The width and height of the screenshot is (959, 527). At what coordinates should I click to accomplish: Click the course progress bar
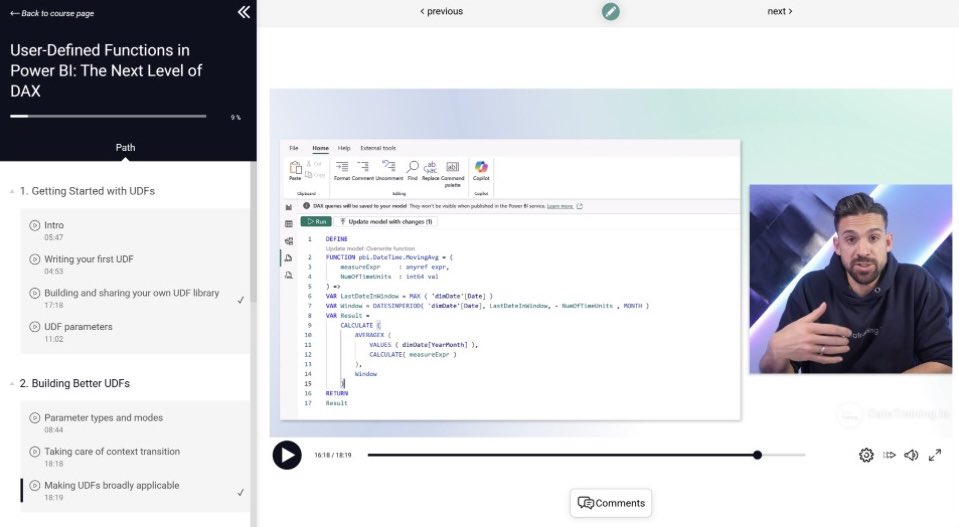click(x=108, y=116)
